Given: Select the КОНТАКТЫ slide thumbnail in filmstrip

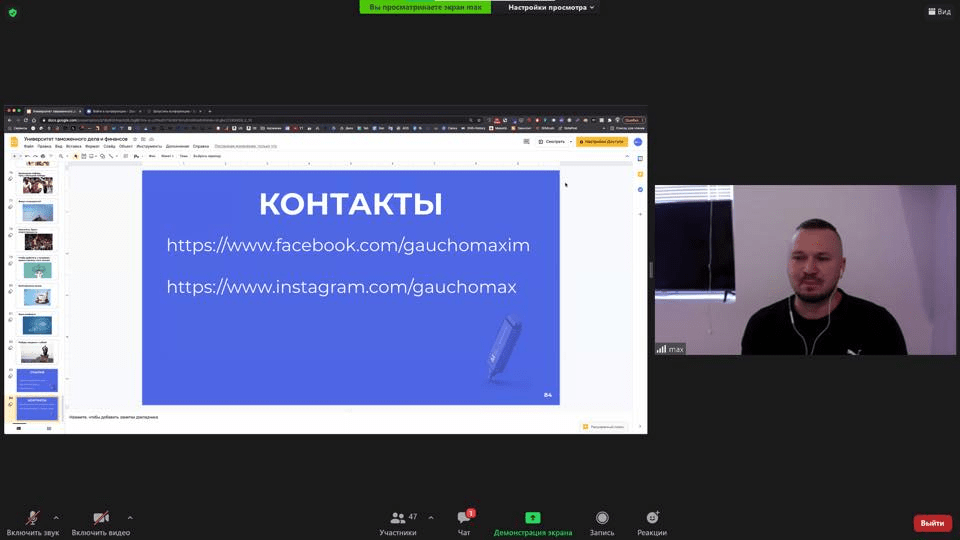Looking at the screenshot, I should 37,408.
